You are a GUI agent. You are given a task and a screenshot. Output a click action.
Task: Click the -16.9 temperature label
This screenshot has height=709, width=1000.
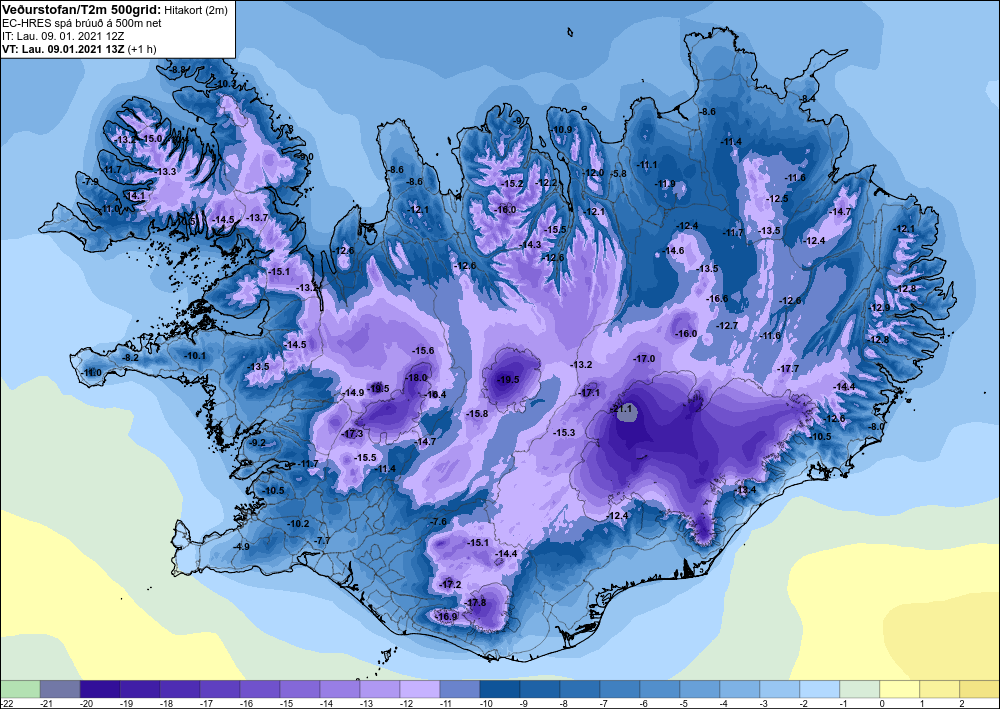coord(448,617)
